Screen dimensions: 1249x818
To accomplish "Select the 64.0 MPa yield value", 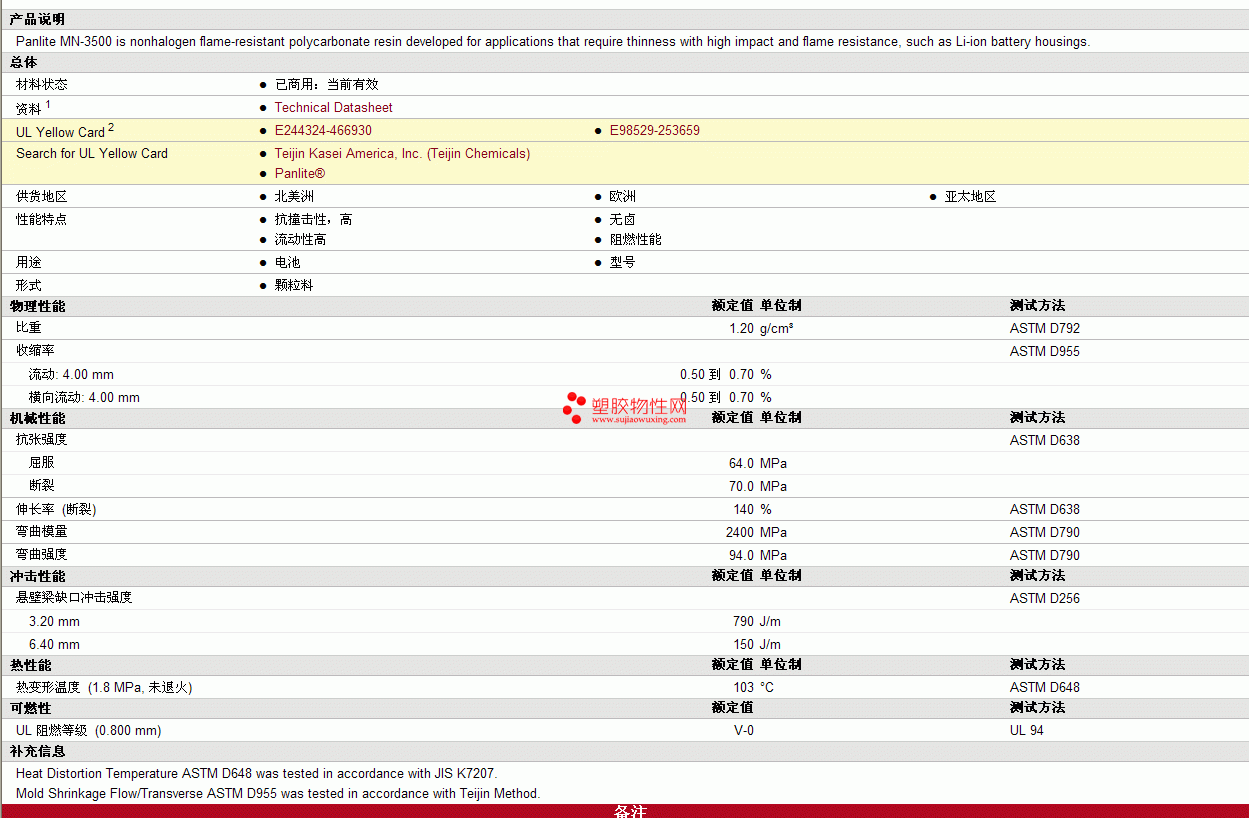I will (x=758, y=463).
